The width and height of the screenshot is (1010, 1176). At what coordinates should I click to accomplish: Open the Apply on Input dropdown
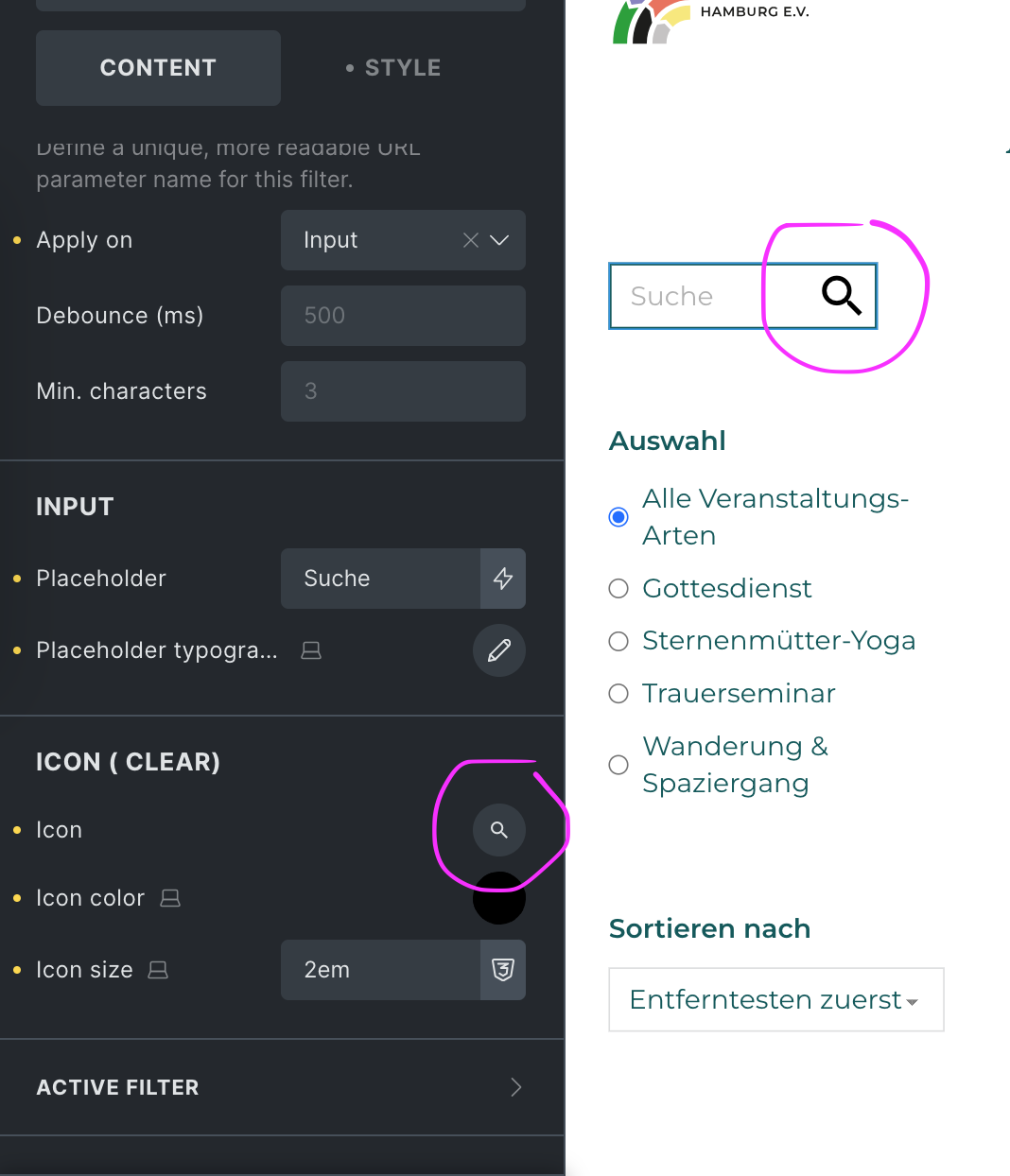pyautogui.click(x=403, y=240)
